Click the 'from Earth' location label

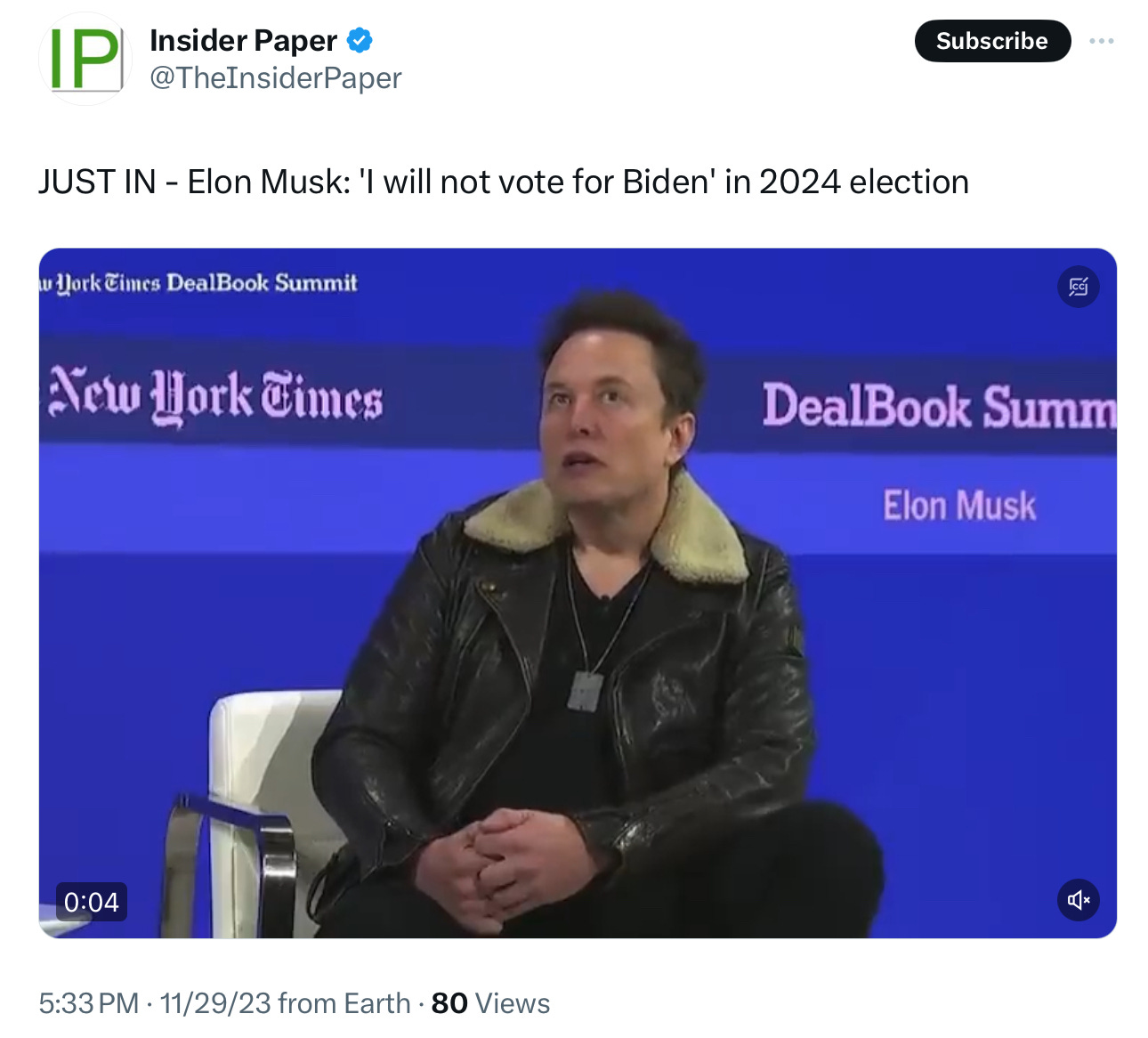pos(344,1003)
